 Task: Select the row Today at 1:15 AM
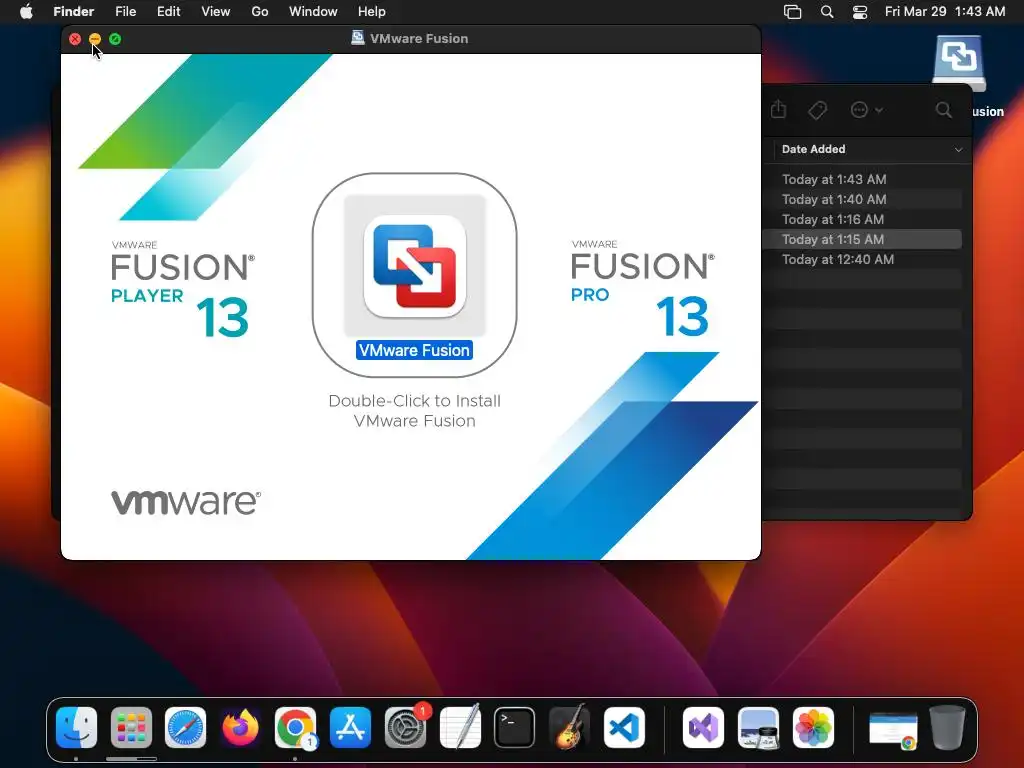(862, 239)
